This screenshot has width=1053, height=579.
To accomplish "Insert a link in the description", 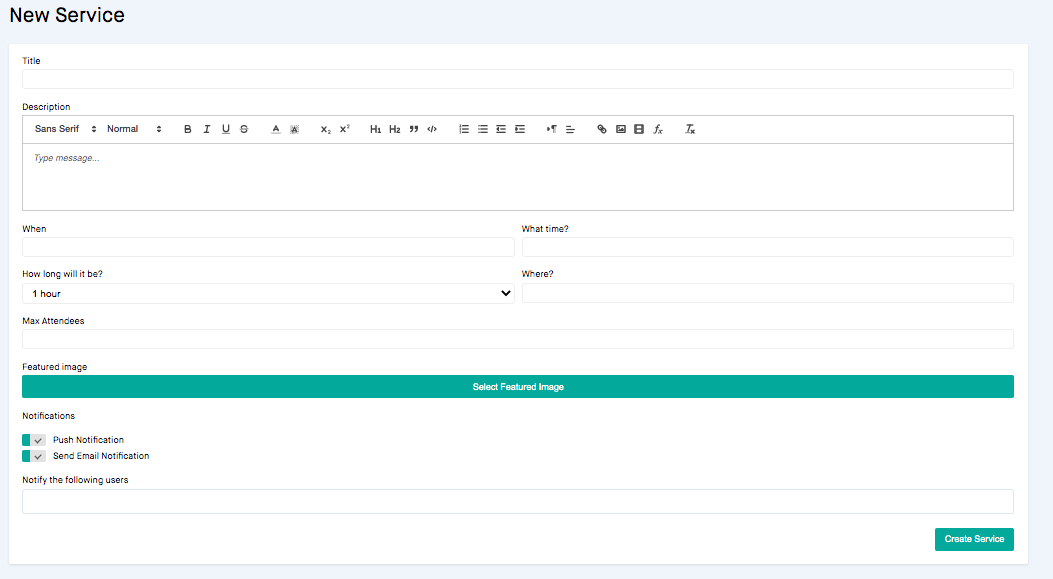I will pyautogui.click(x=601, y=129).
